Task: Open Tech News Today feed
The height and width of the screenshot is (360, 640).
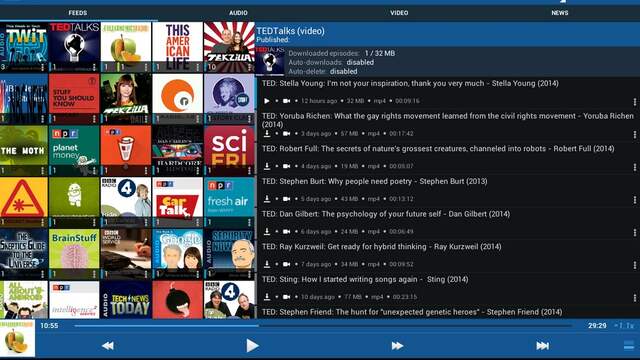Action: (x=126, y=300)
